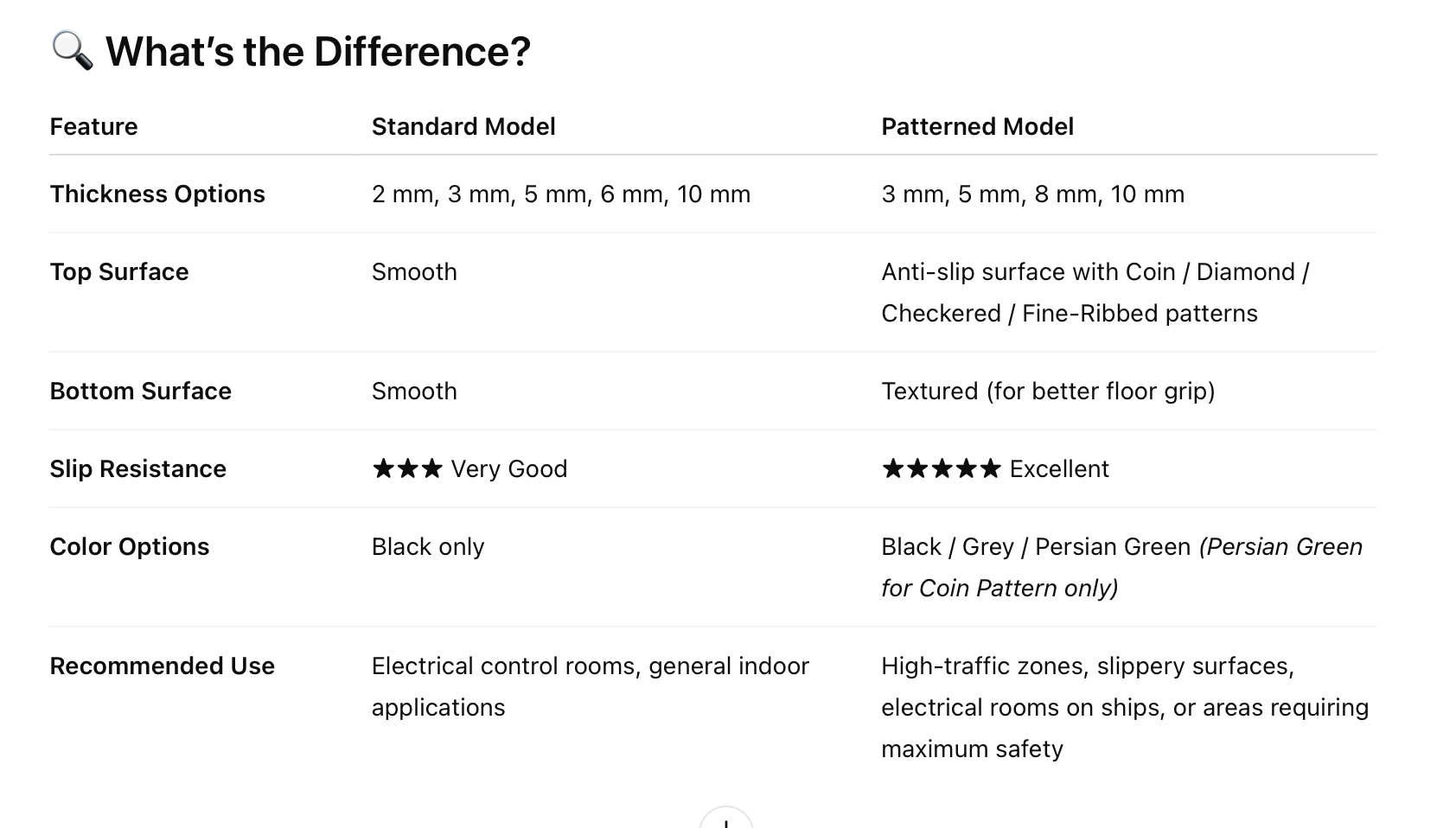Click the Top Surface row label
This screenshot has height=828, width=1456.
click(x=119, y=271)
